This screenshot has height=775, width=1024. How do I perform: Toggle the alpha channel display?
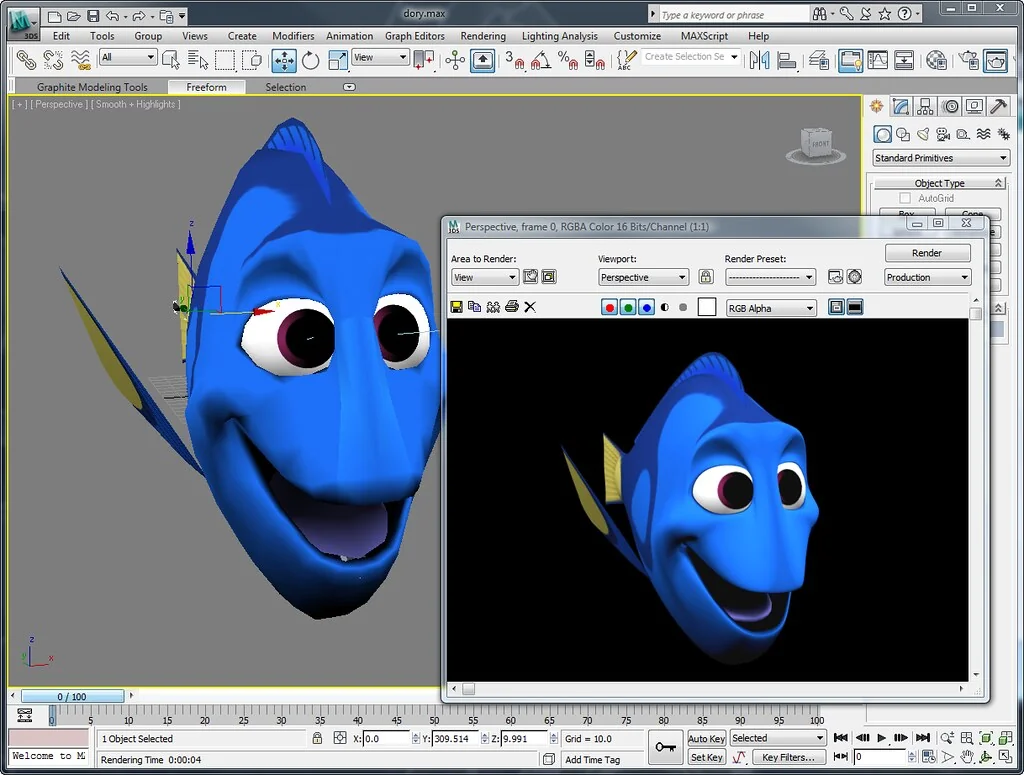coord(665,308)
